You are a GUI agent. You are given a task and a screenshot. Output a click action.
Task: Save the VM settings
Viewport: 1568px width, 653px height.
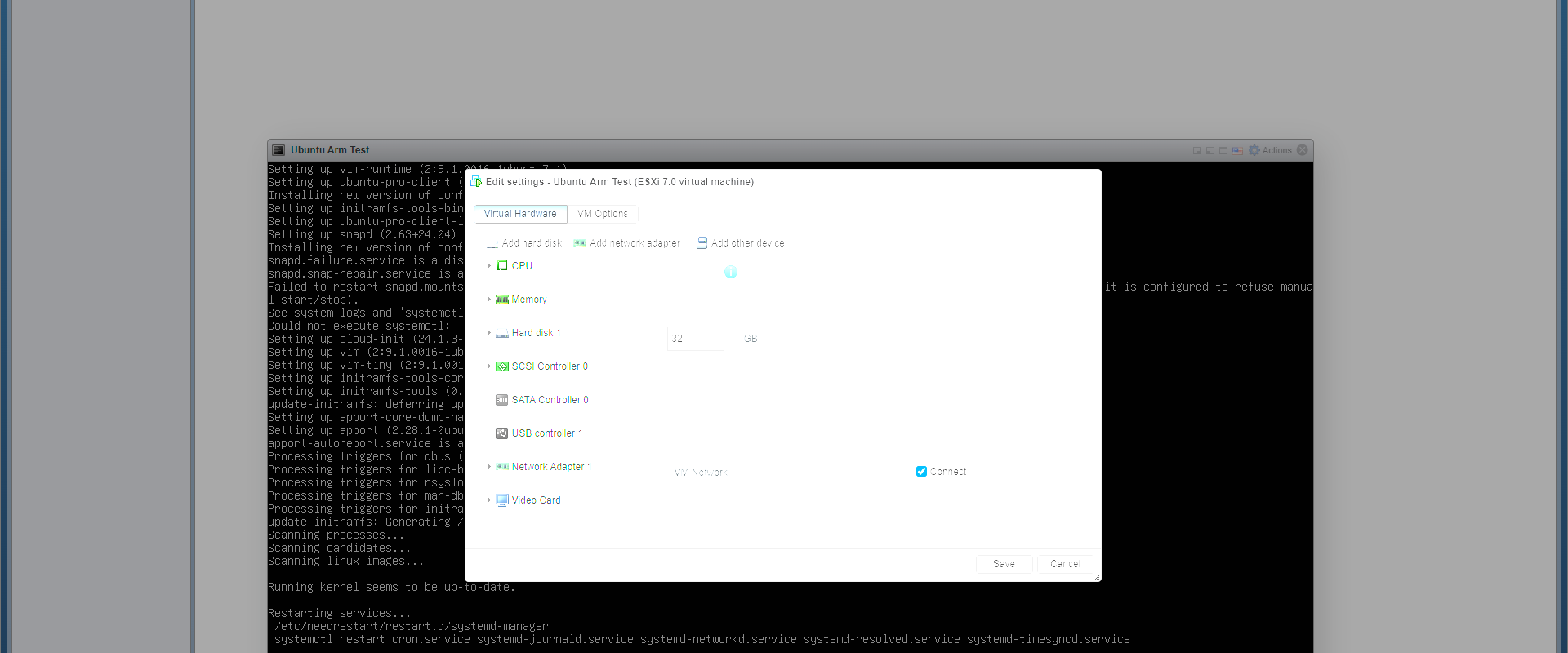click(x=1004, y=564)
